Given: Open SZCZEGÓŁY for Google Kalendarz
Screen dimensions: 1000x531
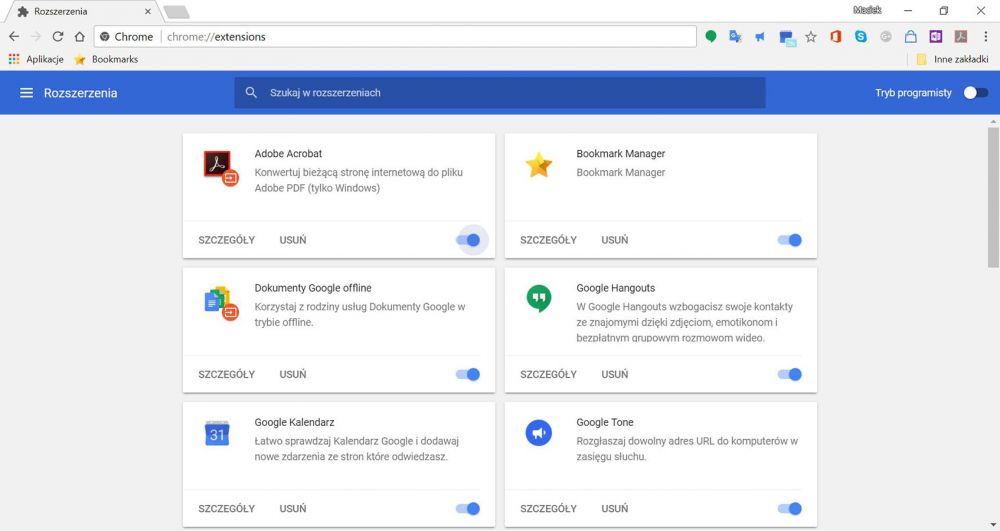Looking at the screenshot, I should (x=226, y=509).
